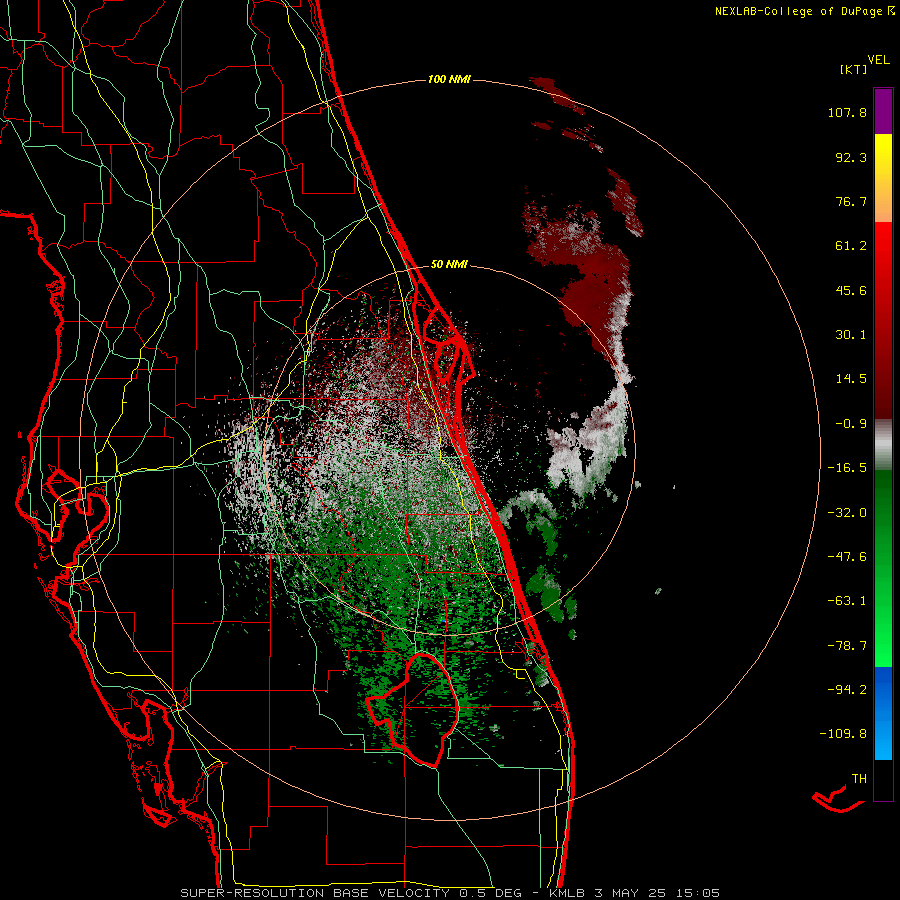Select the 92.3 legend value

pos(851,157)
